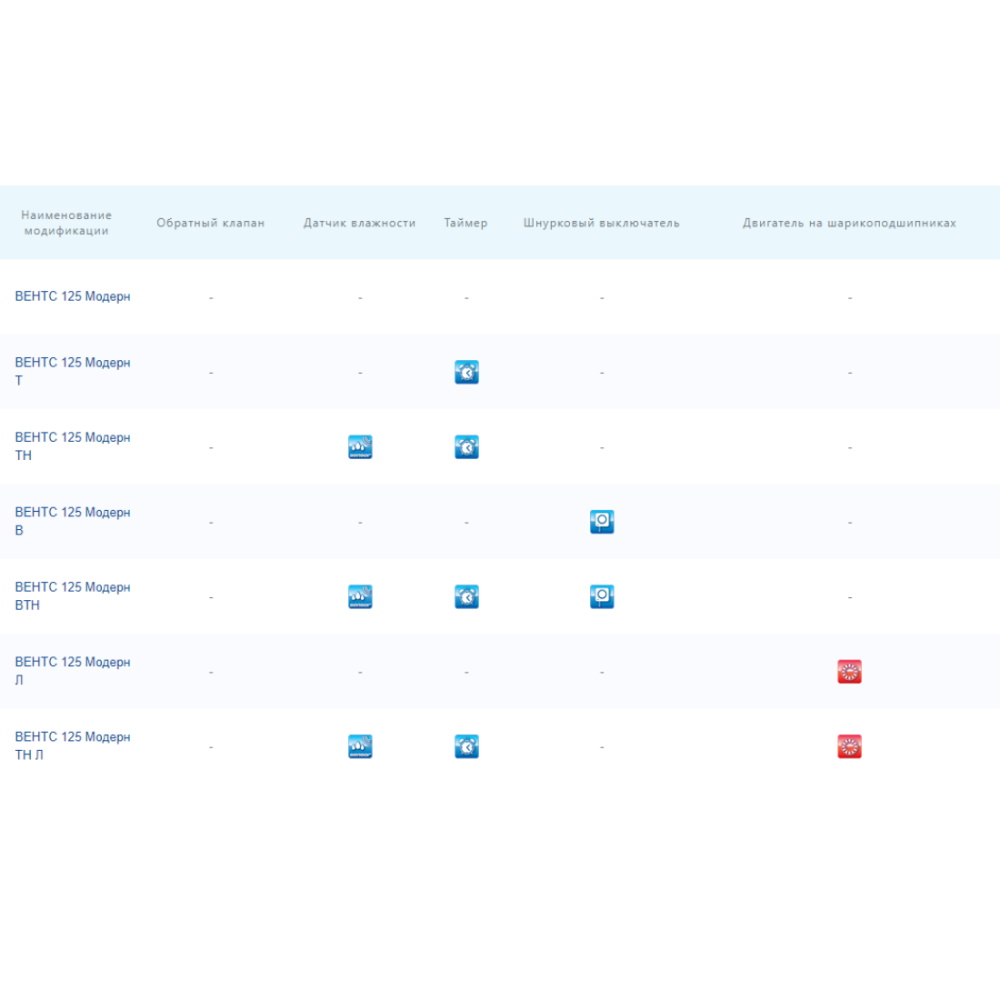Image resolution: width=1000 pixels, height=1000 pixels.
Task: Click the ball bearing motor icon in Модерн ТН Л row
Action: point(849,746)
